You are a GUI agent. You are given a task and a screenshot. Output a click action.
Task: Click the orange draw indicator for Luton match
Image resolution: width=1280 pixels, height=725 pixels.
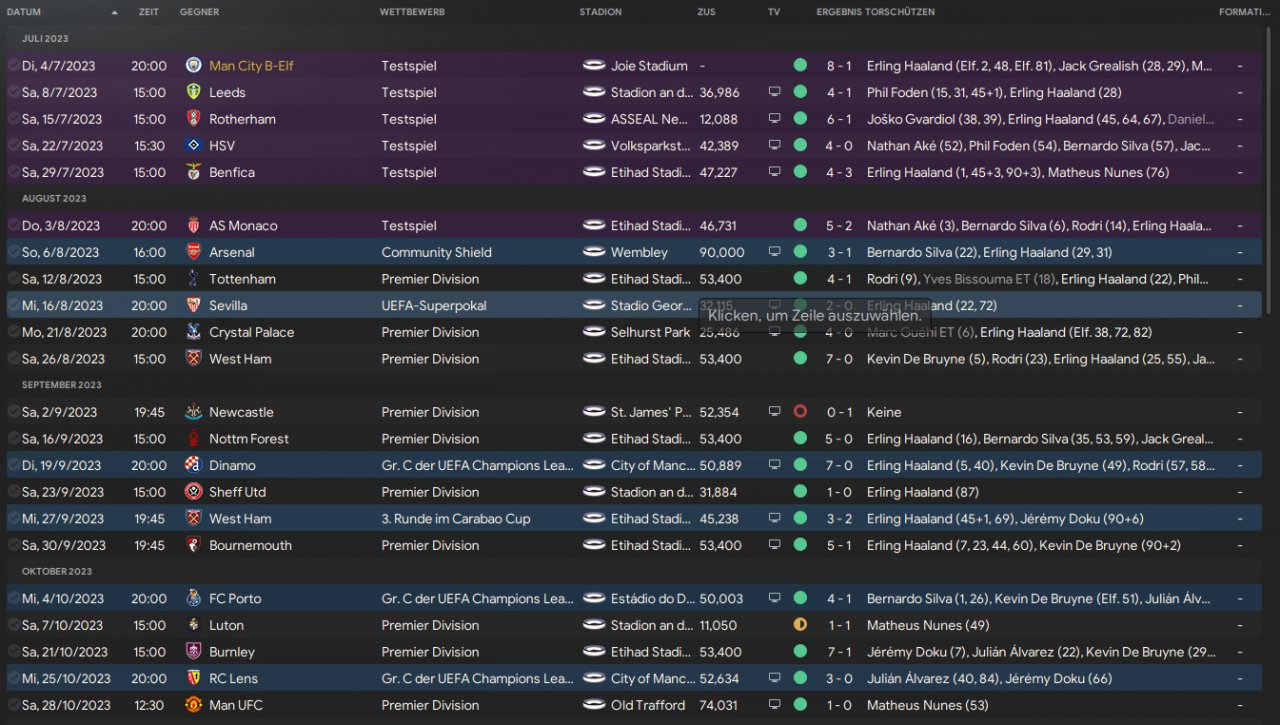point(800,625)
